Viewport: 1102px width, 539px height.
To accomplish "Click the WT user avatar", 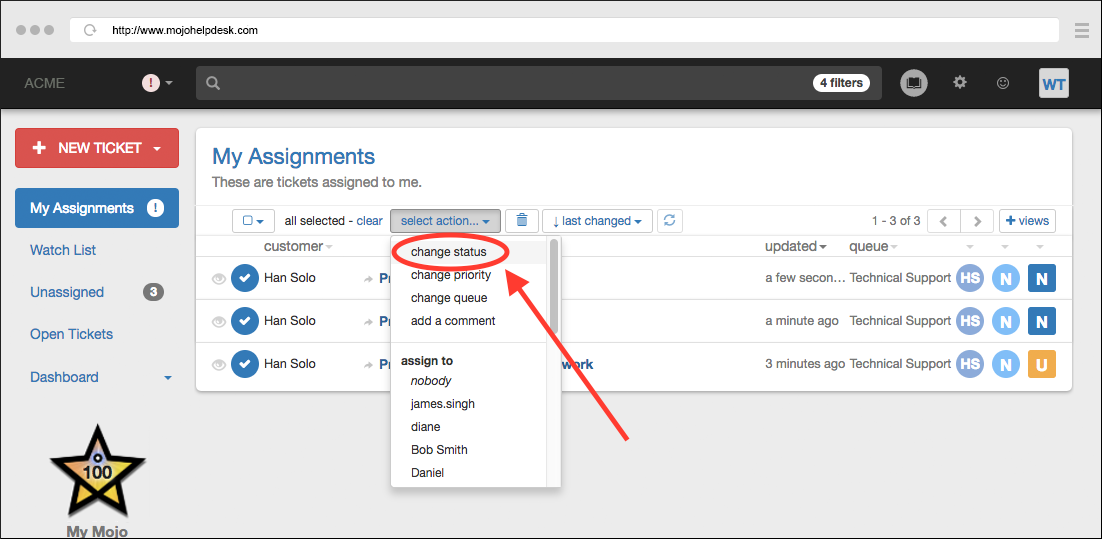I will coord(1053,84).
